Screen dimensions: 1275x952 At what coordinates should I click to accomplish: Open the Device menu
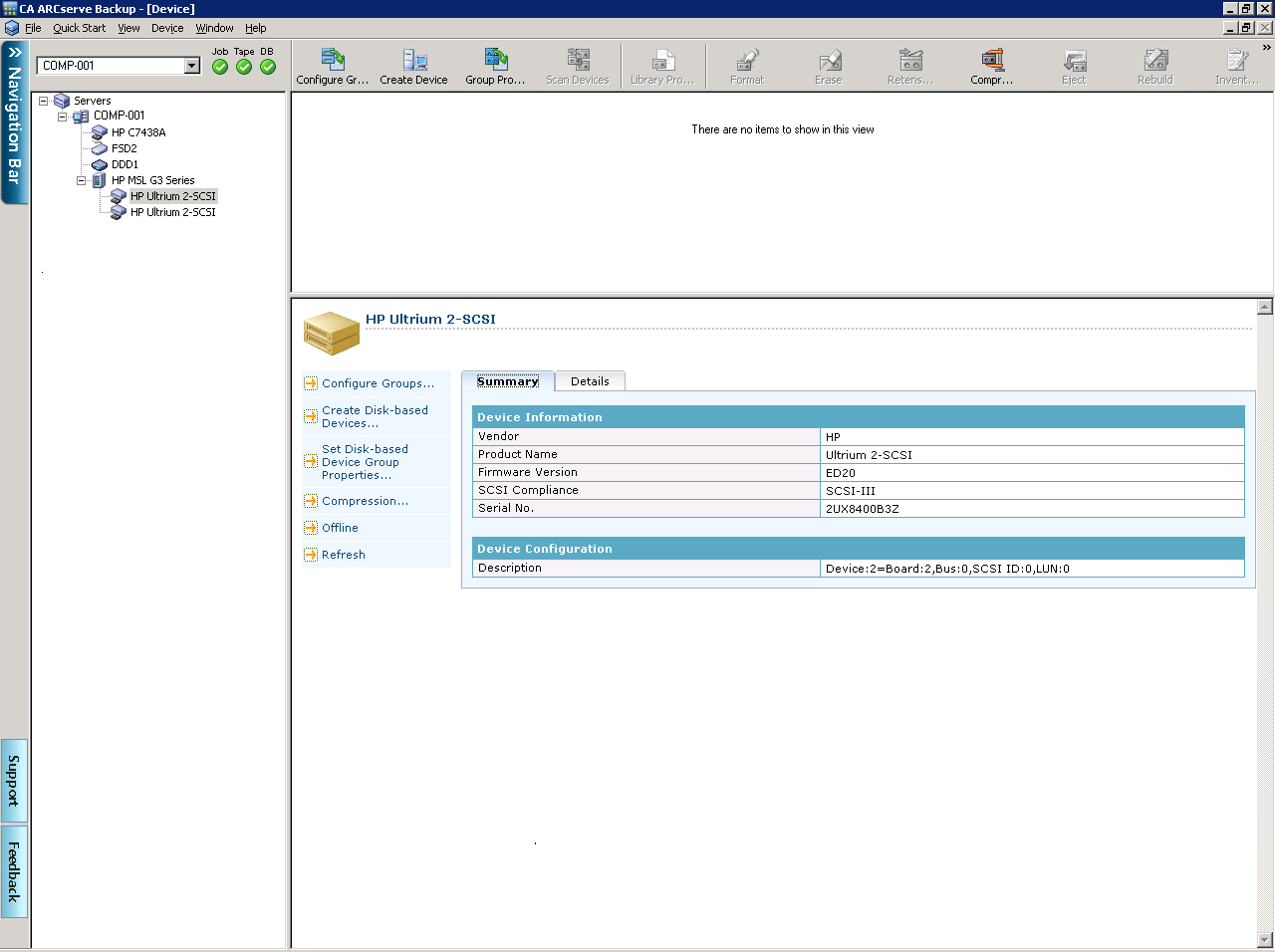pos(167,28)
